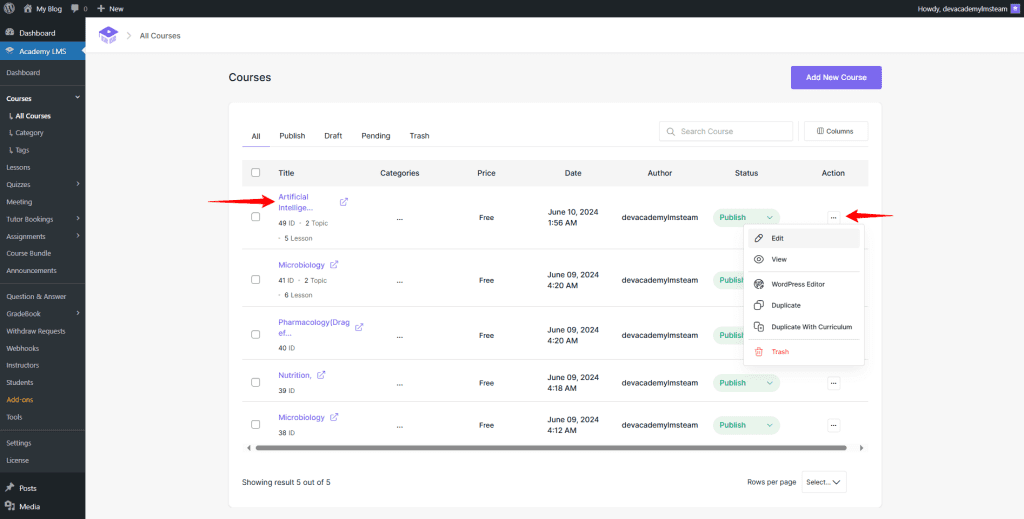Click the WordPress logo in admin bar

click(9, 8)
